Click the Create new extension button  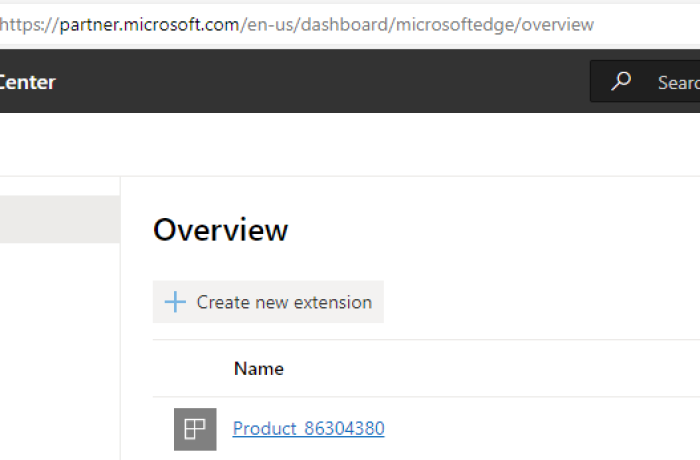(268, 302)
